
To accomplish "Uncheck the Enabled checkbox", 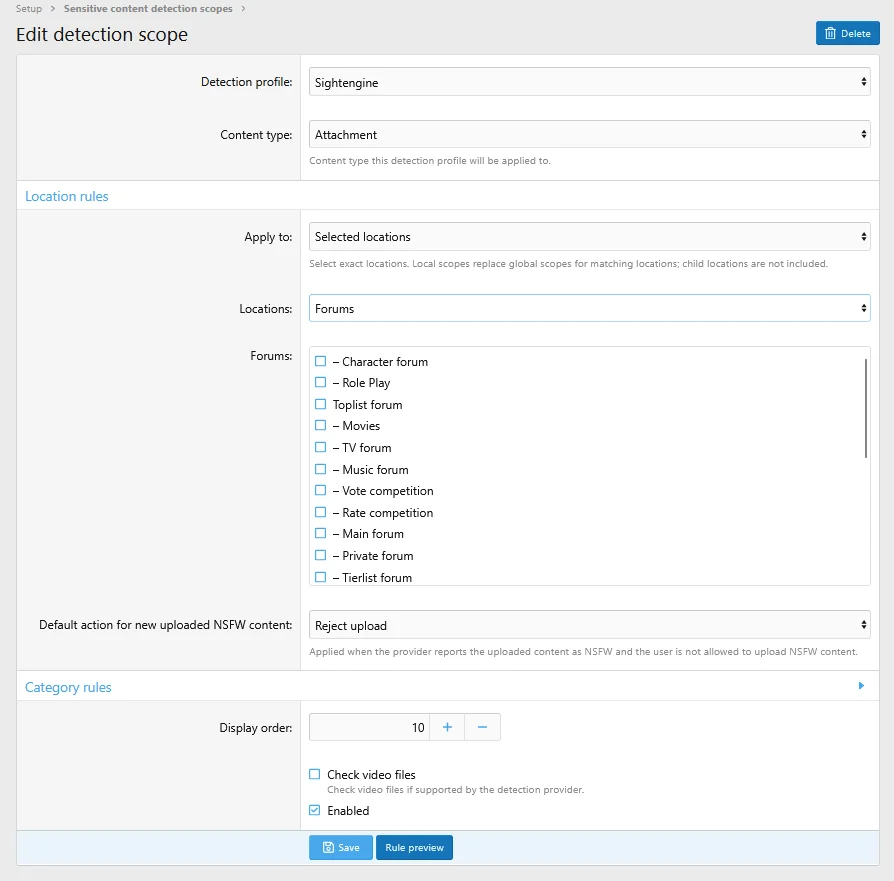I will [314, 810].
